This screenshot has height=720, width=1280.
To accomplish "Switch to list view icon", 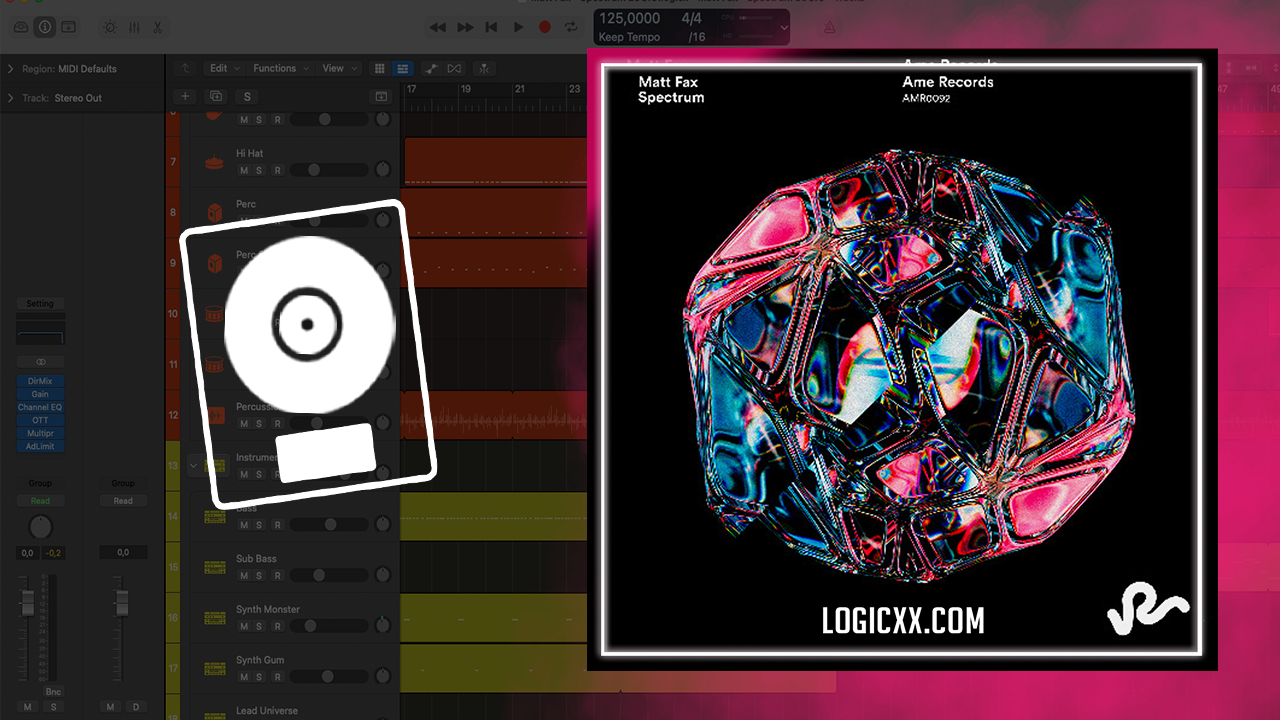I will pyautogui.click(x=402, y=68).
